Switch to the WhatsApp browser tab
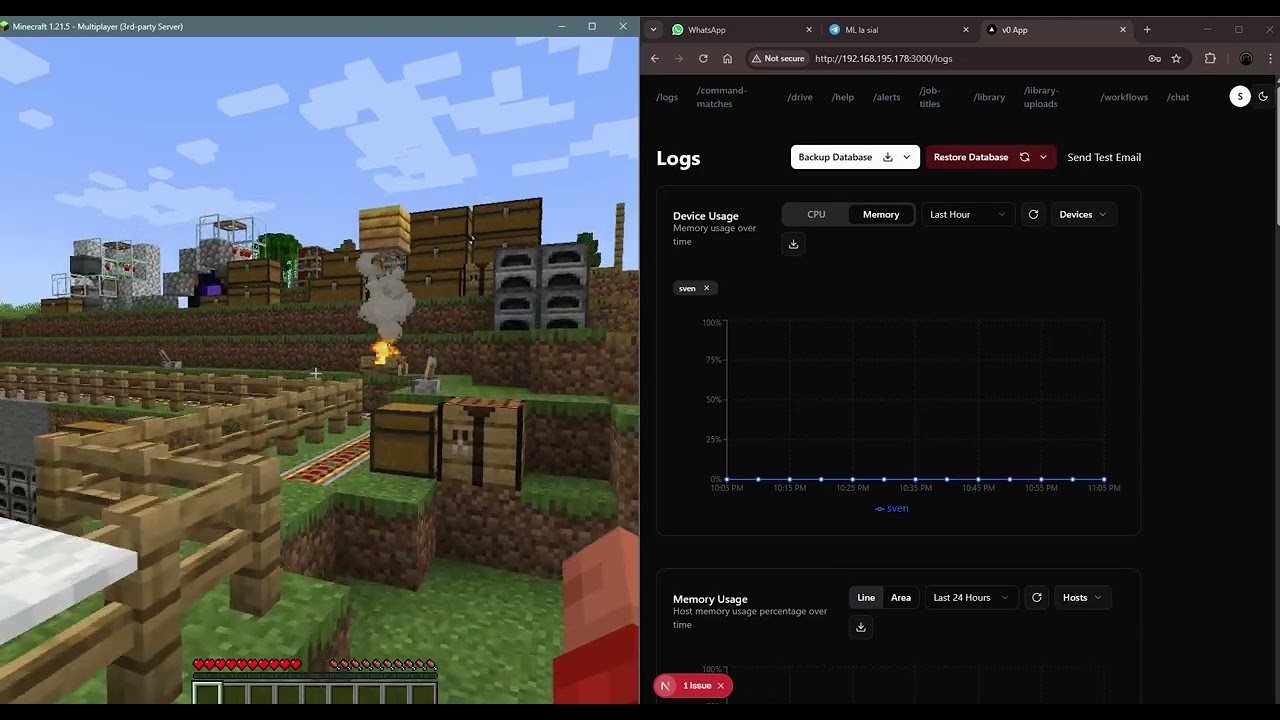Screen dimensions: 1280x720 tap(707, 30)
